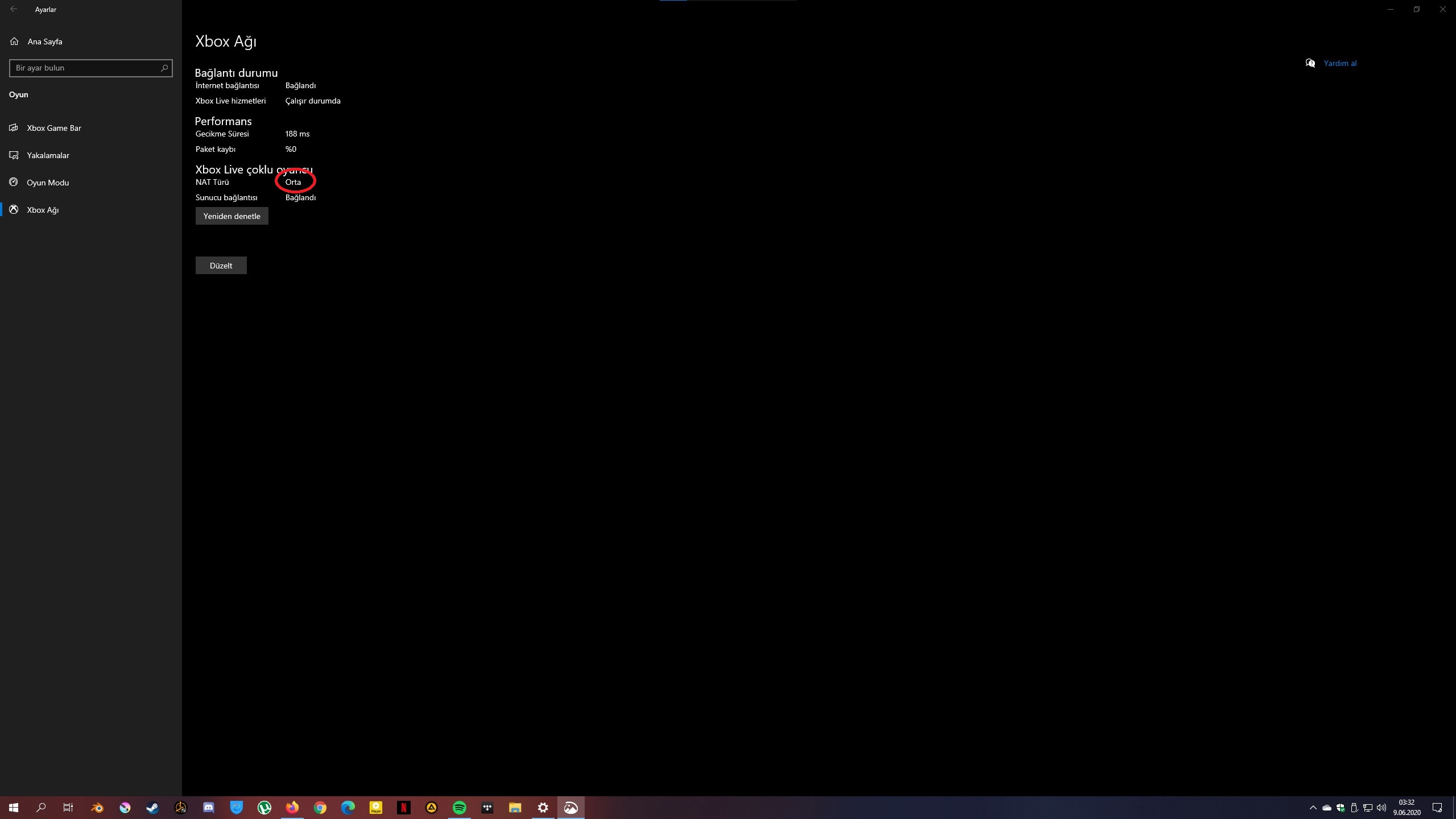
Task: Click the safely remove USB tray icon
Action: (1354, 808)
